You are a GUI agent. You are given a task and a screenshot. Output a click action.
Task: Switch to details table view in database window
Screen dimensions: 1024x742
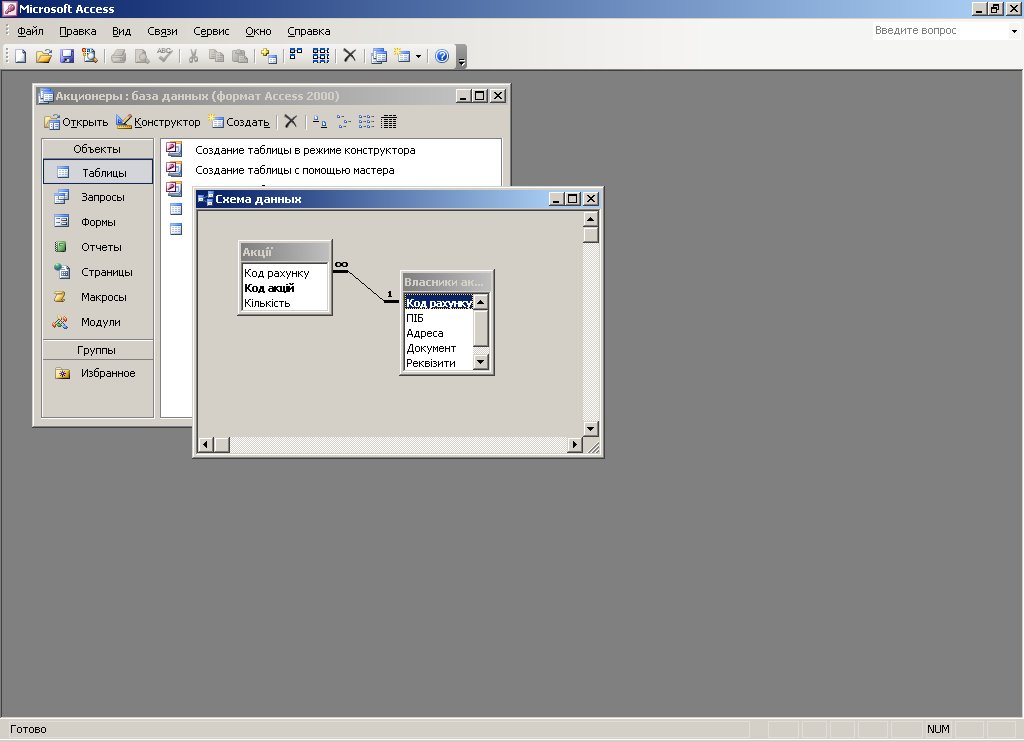click(x=389, y=121)
